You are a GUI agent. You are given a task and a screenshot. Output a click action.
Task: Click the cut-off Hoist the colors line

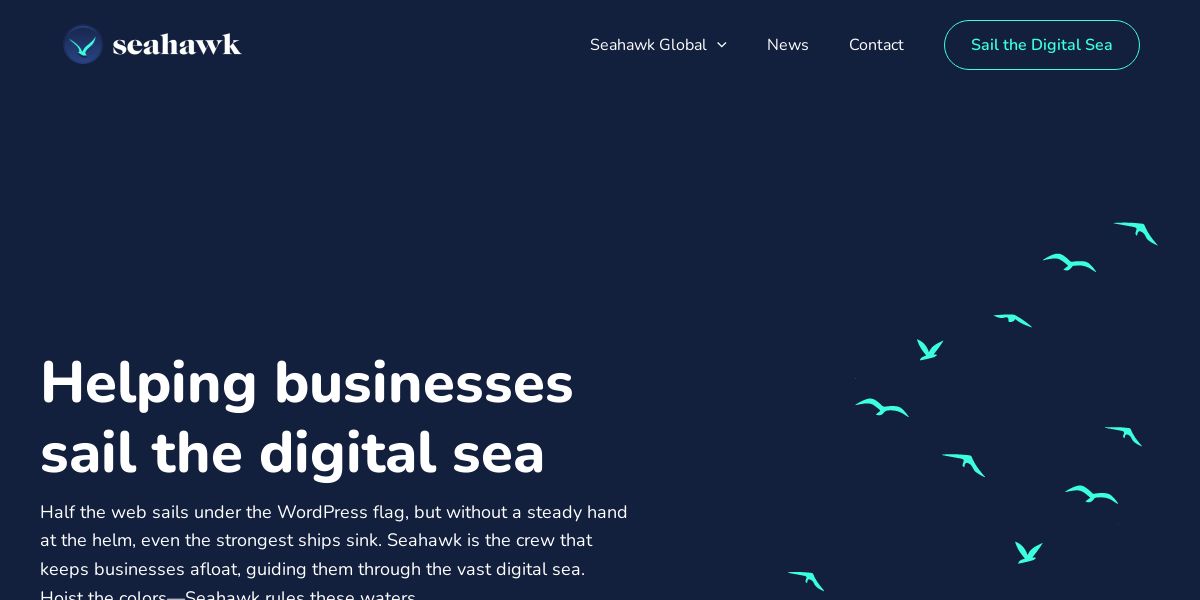[x=228, y=595]
